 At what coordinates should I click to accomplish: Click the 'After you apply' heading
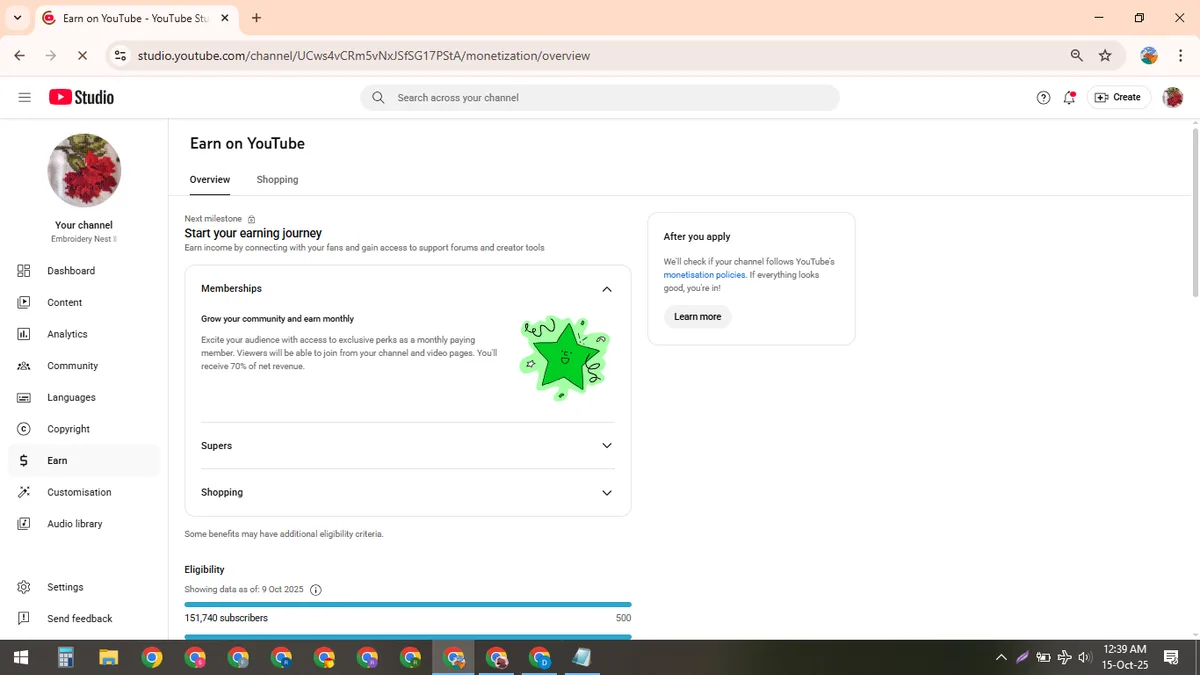697,237
